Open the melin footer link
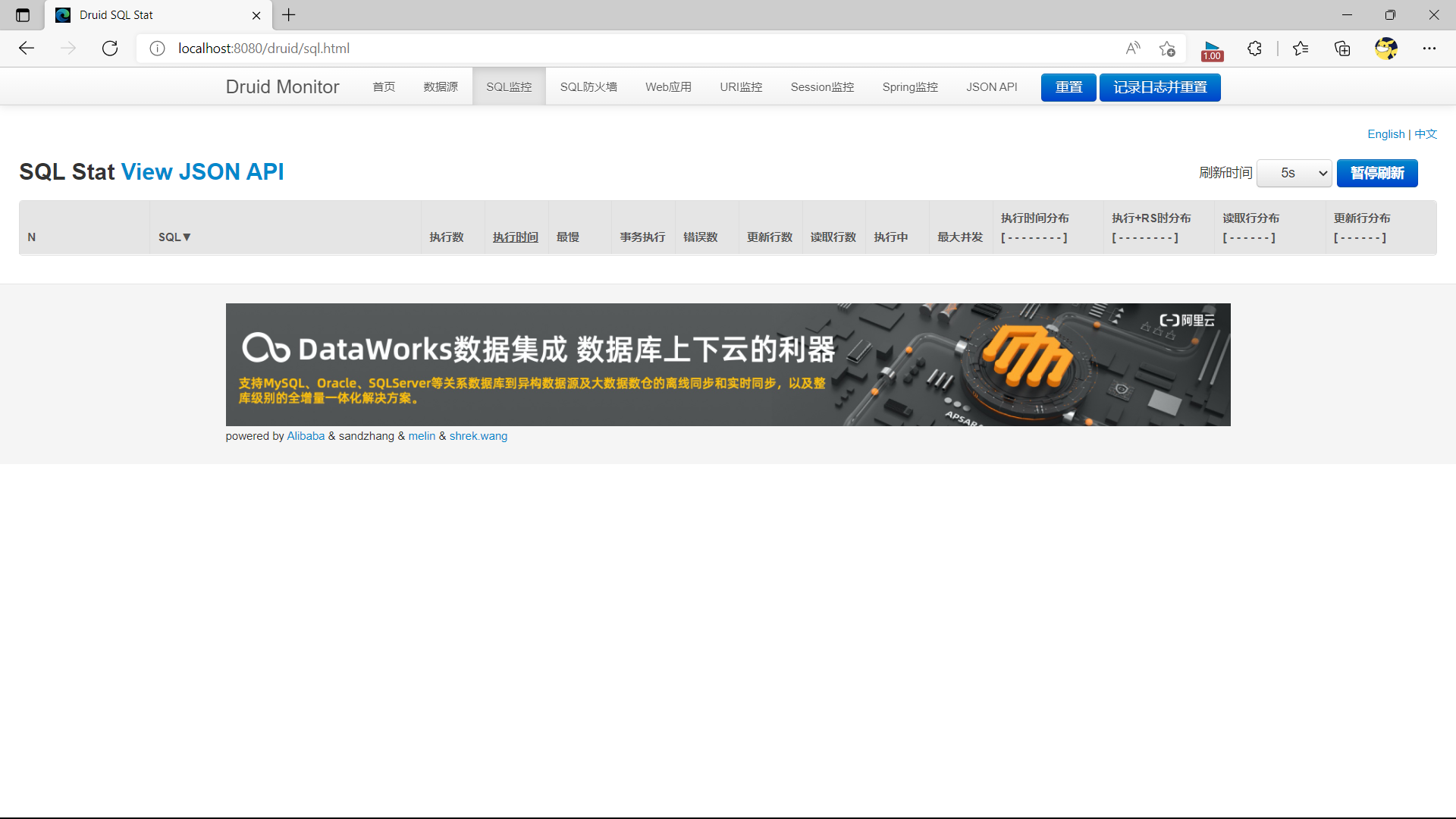This screenshot has height=819, width=1456. 422,436
